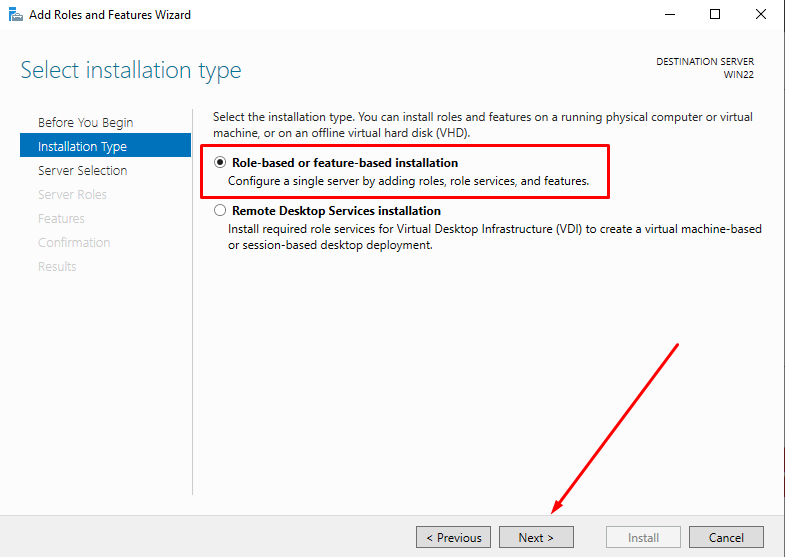
Task: Minimize the Add Roles and Features Wizard
Action: coord(668,15)
